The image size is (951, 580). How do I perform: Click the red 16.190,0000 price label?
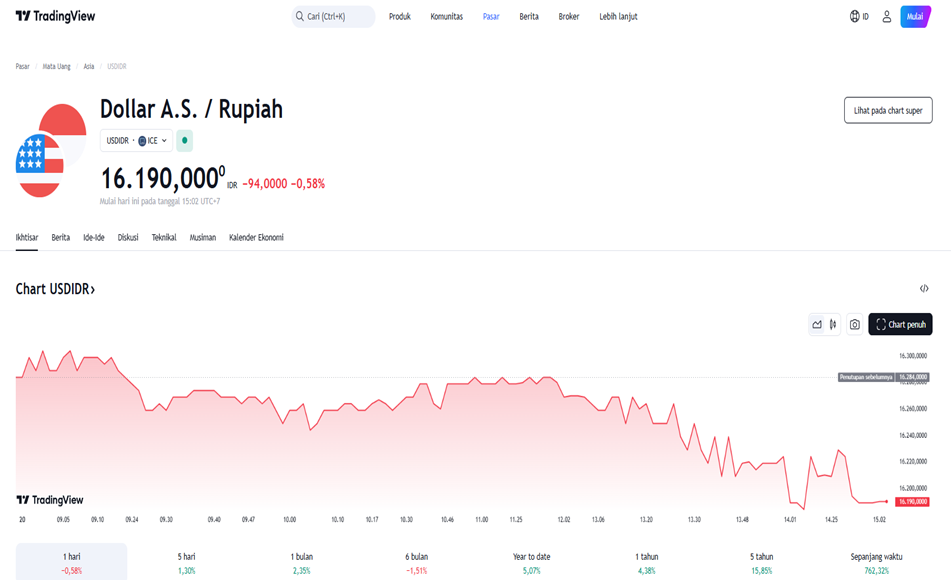(912, 501)
